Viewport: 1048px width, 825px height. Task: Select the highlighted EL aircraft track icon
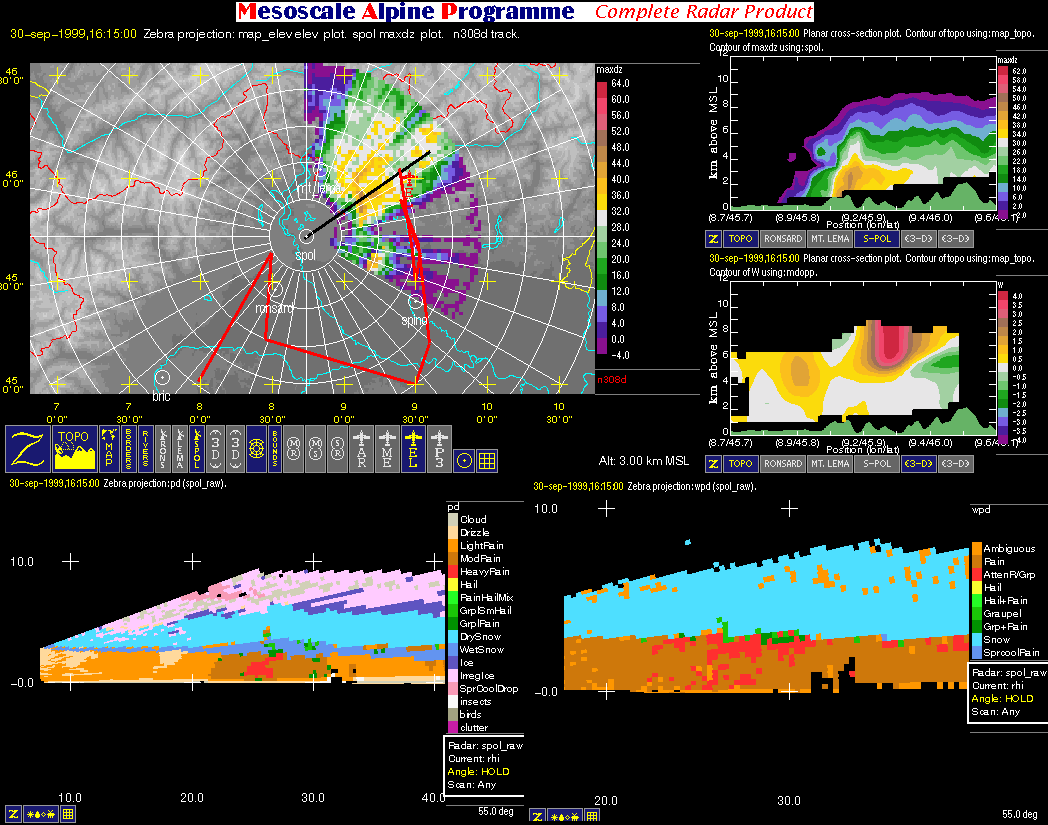coord(413,448)
